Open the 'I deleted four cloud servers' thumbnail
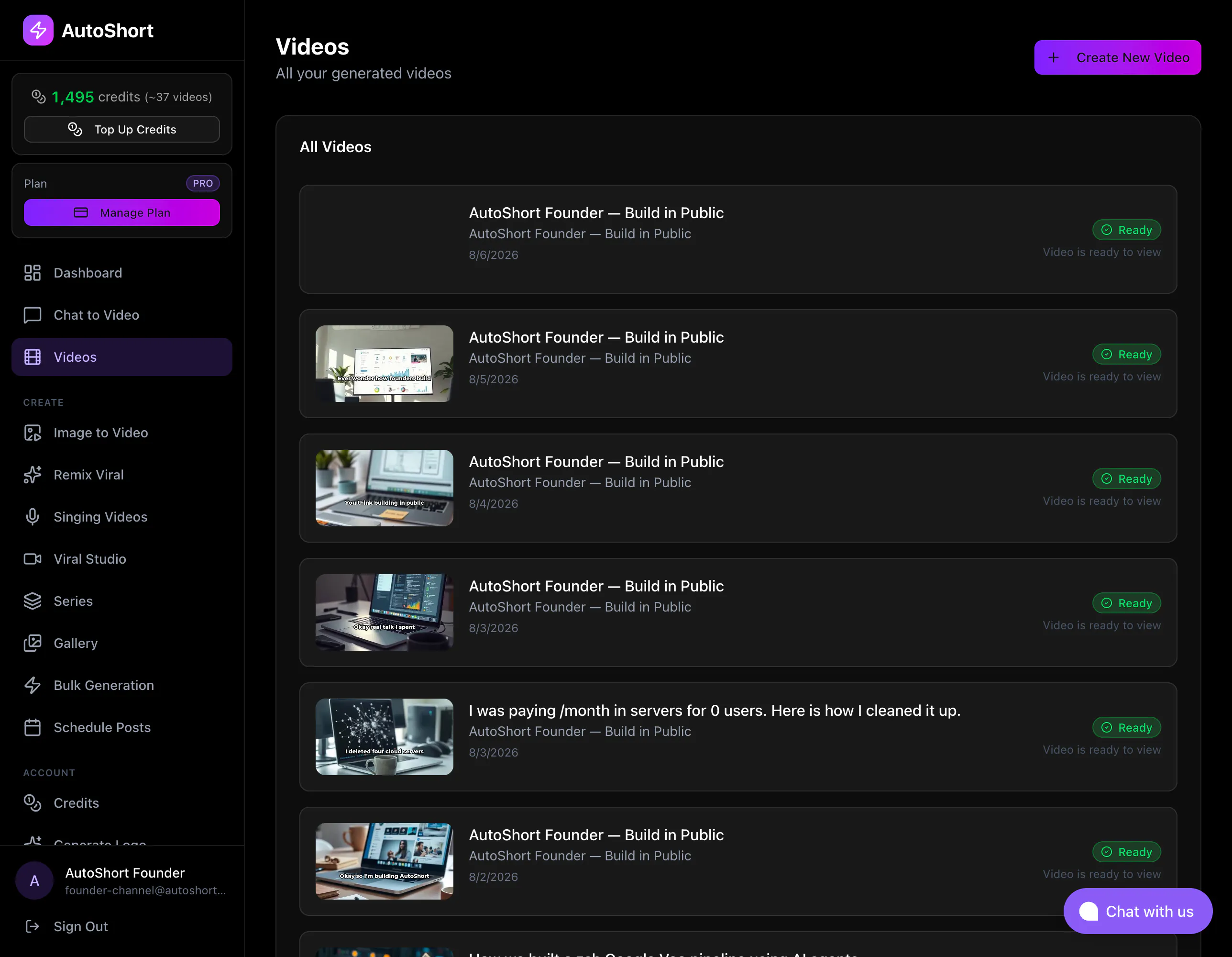 click(384, 737)
